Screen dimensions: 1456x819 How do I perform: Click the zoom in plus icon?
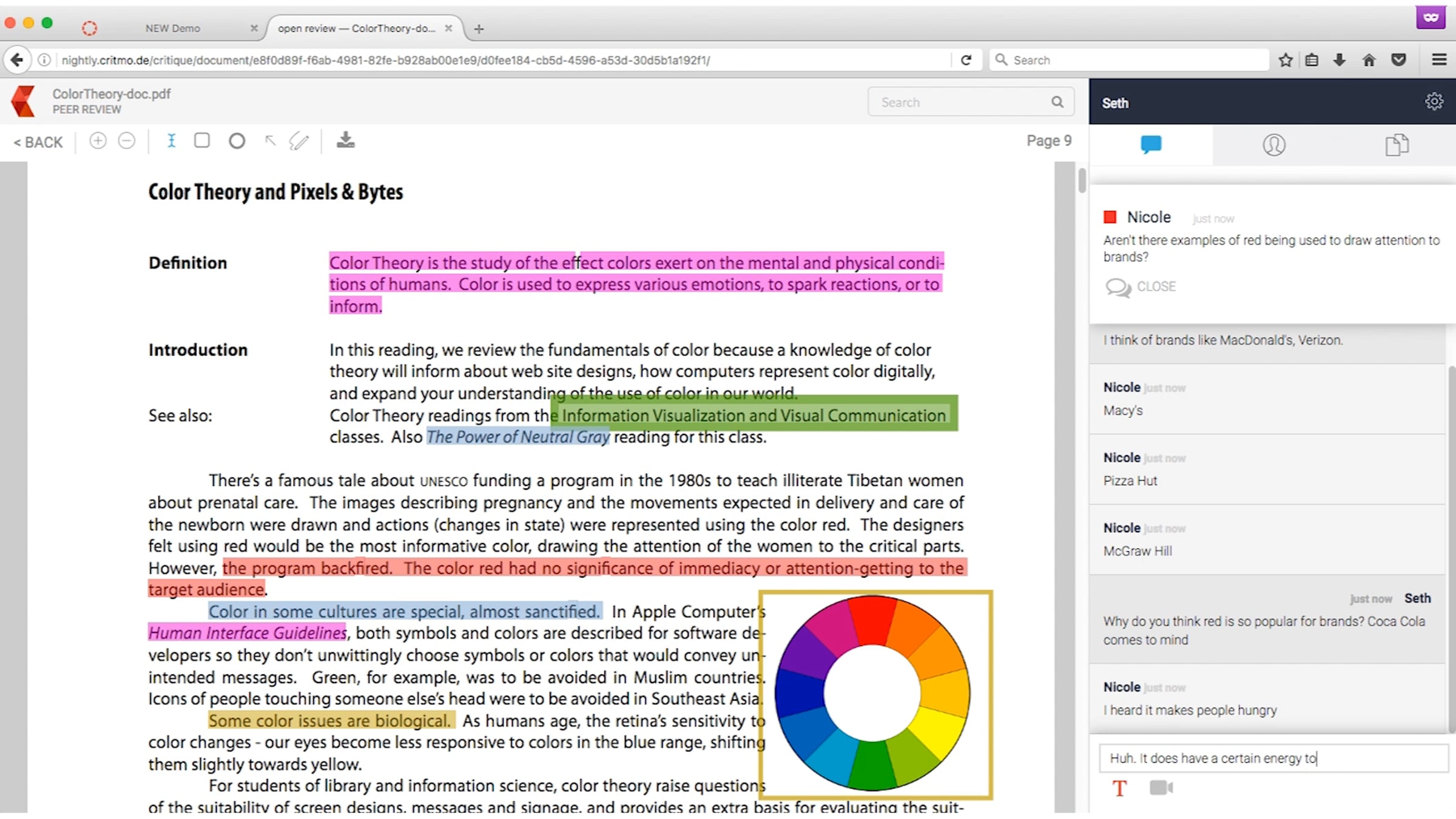click(98, 141)
